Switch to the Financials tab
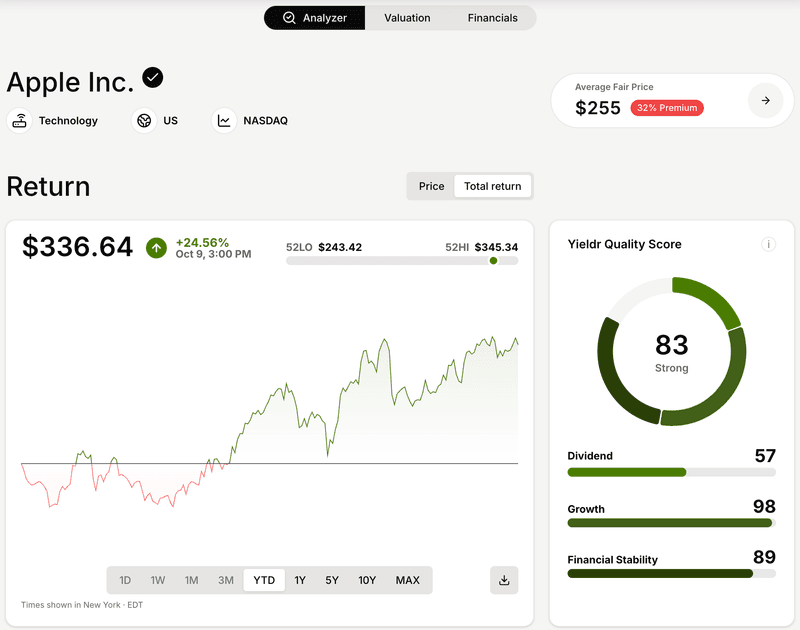This screenshot has height=630, width=800. 492,18
